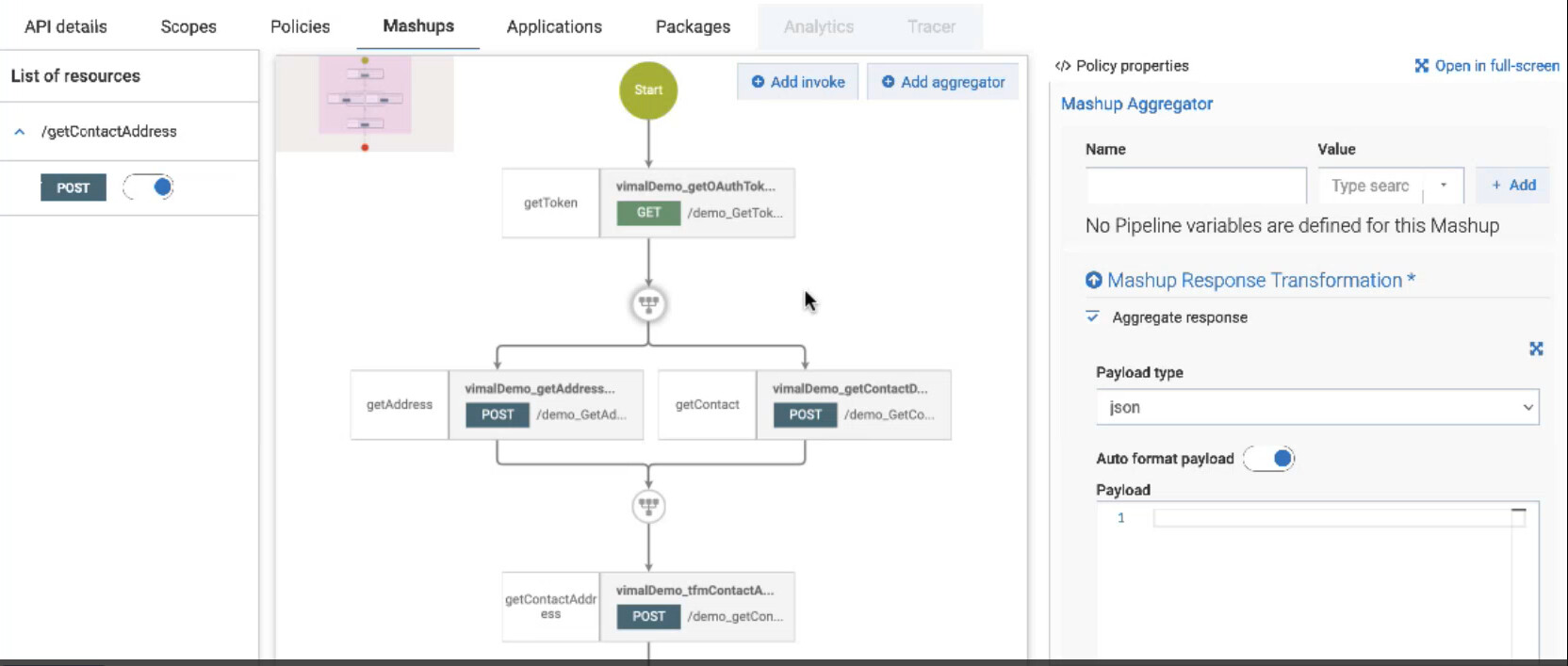Click the plus icon on Add invoke
This screenshot has width=1568, height=666.
pyautogui.click(x=758, y=82)
